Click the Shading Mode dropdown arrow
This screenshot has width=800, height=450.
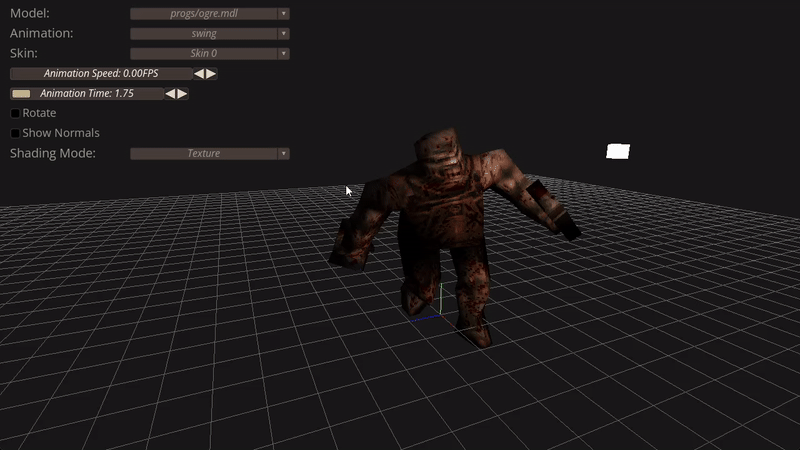(x=284, y=154)
